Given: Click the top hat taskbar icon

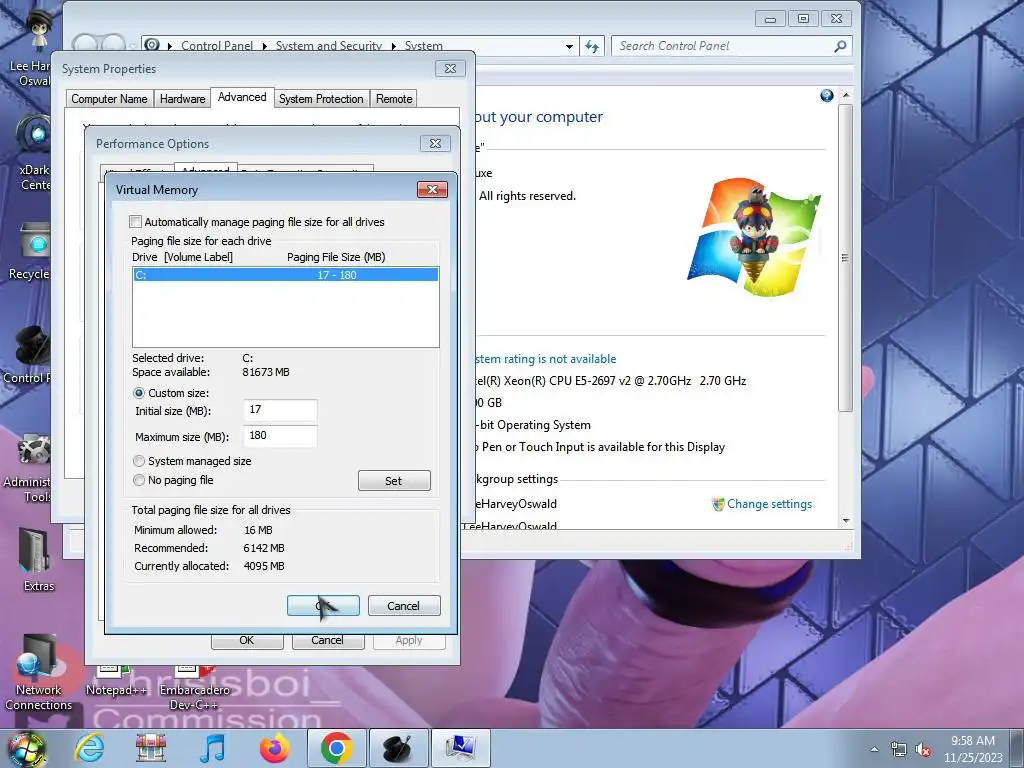Looking at the screenshot, I should click(399, 748).
